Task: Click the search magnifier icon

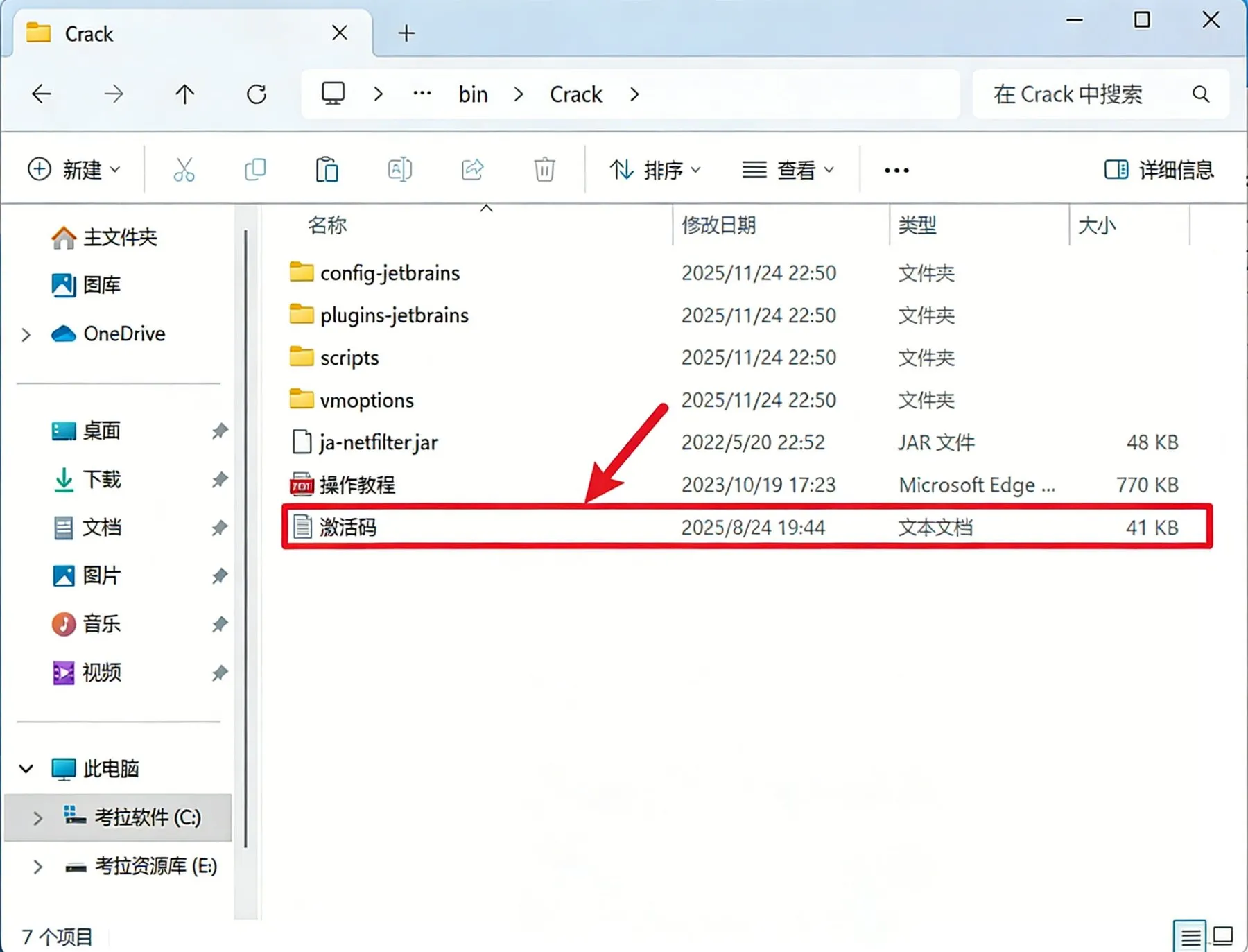Action: click(1201, 94)
